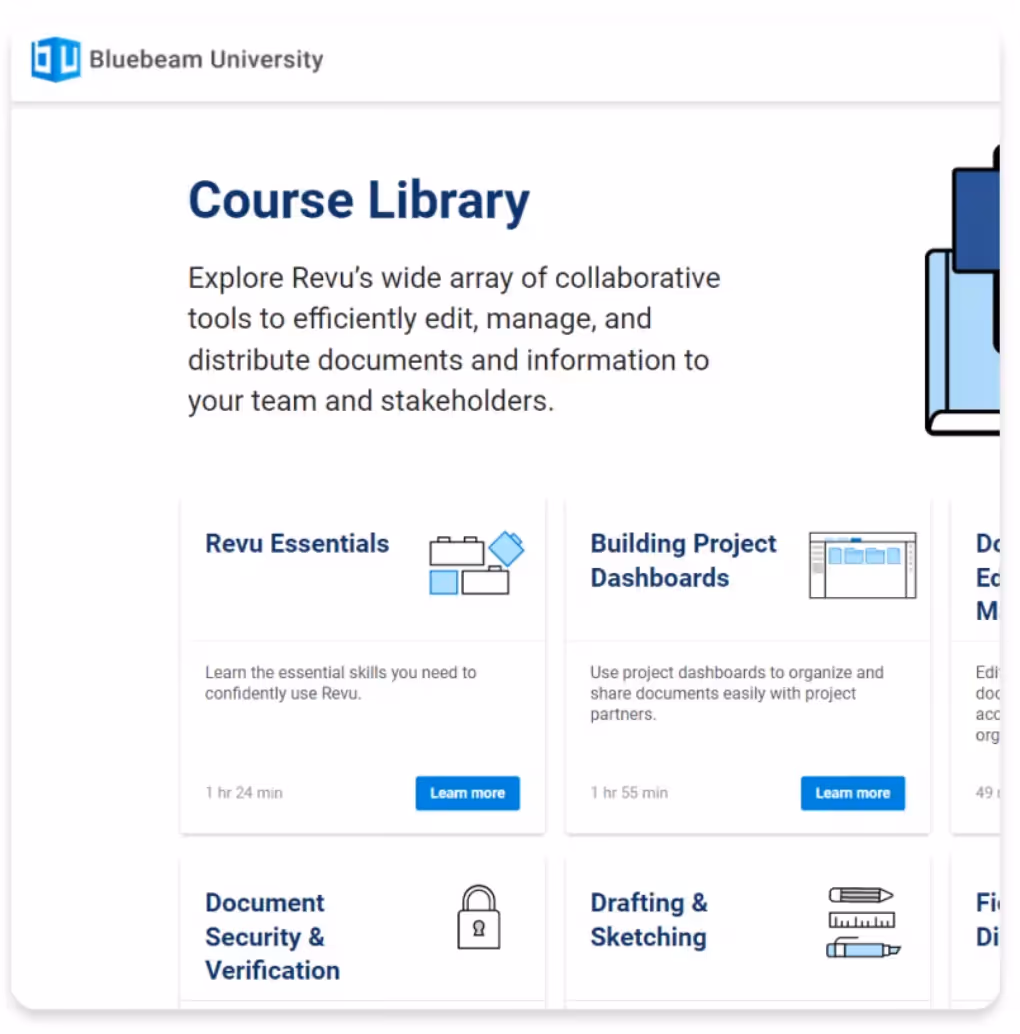This screenshot has width=1020, height=1034.
Task: Click the Revu Essentials building blocks icon
Action: tap(476, 563)
